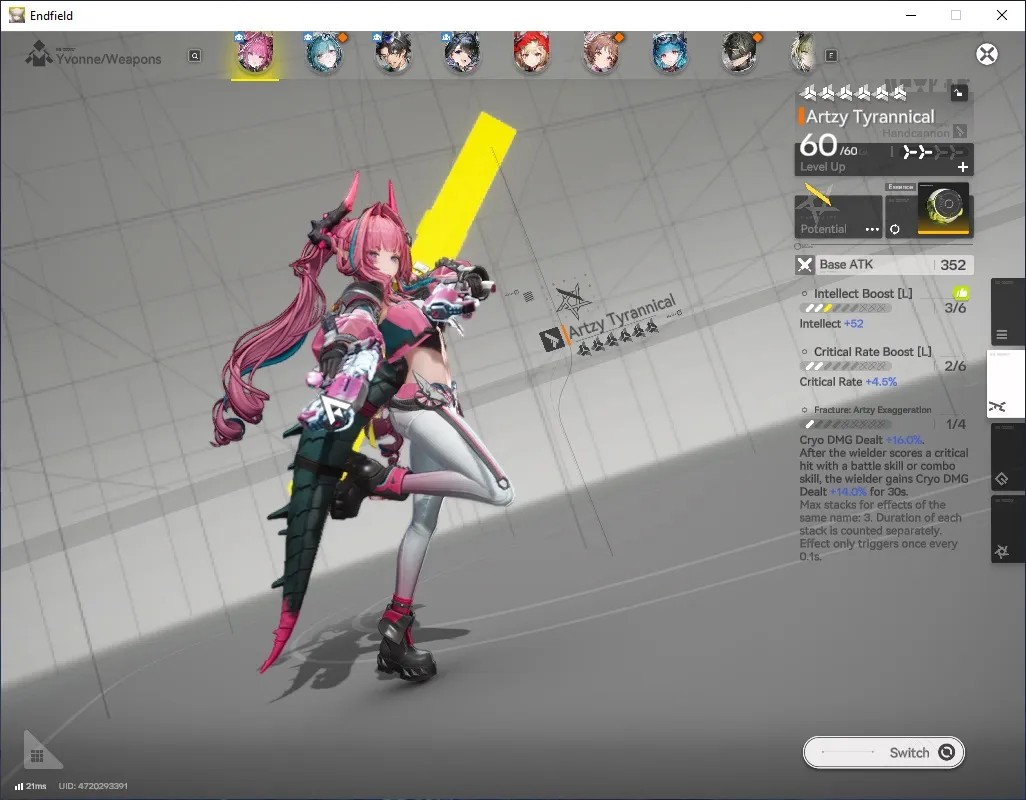Toggle the weapon lock icon
This screenshot has width=1026, height=800.
tap(959, 93)
